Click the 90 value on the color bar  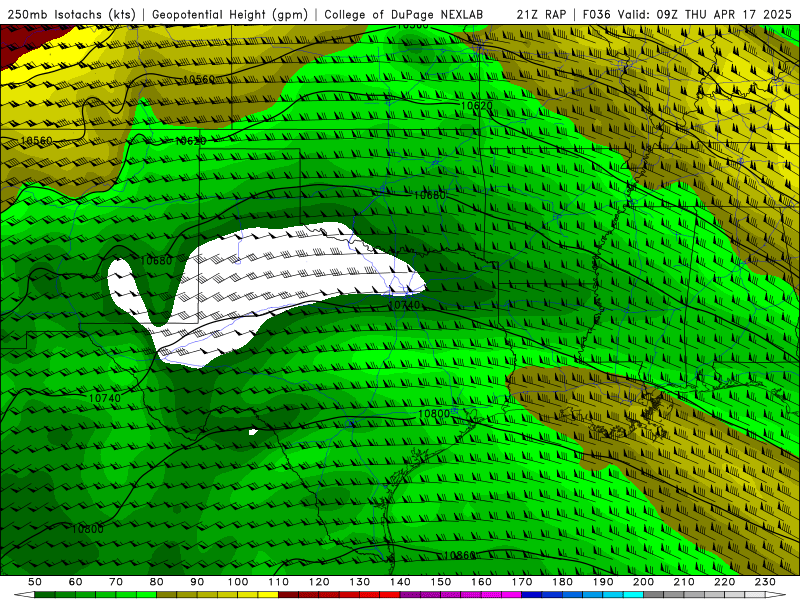197,582
